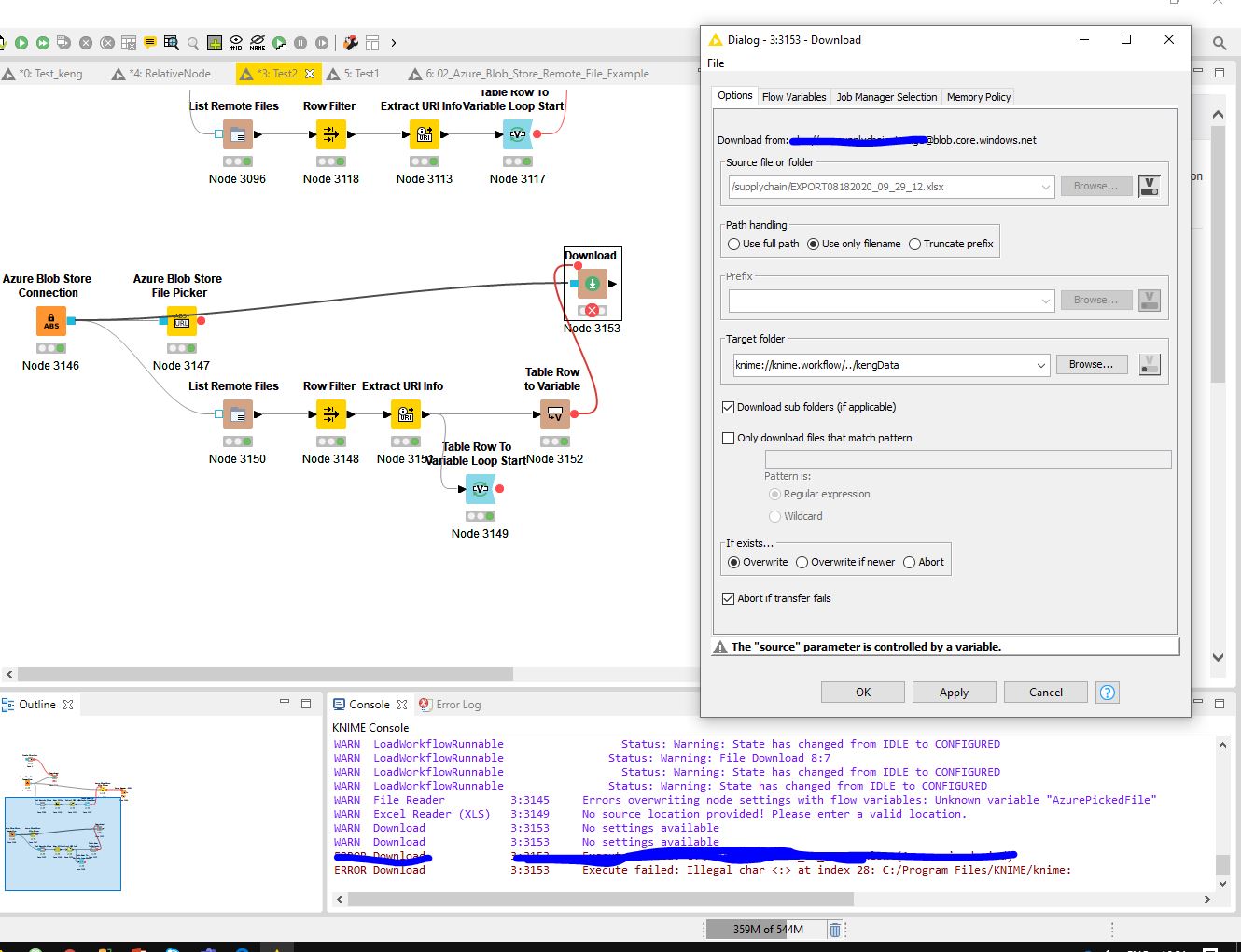Screen dimensions: 1241x952
Task: Click the console horizontal scrollbar
Action: pos(600,900)
